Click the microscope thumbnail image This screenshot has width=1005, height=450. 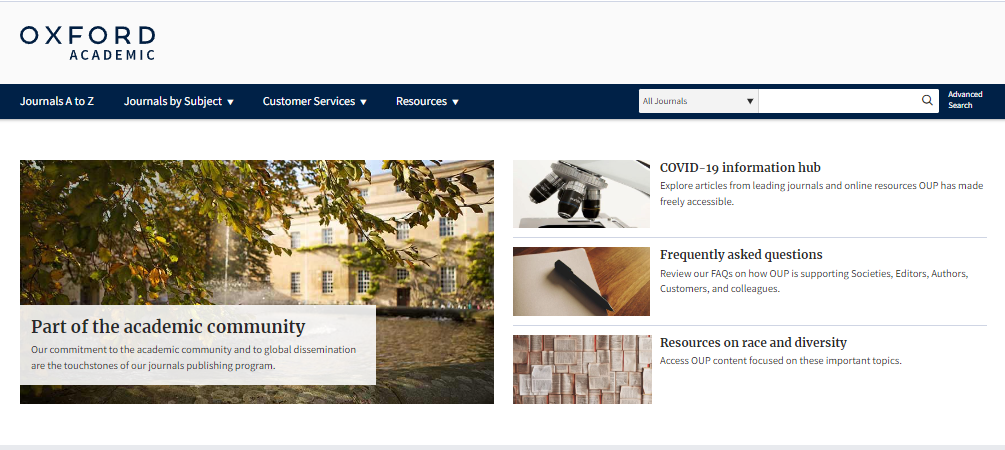(x=581, y=194)
